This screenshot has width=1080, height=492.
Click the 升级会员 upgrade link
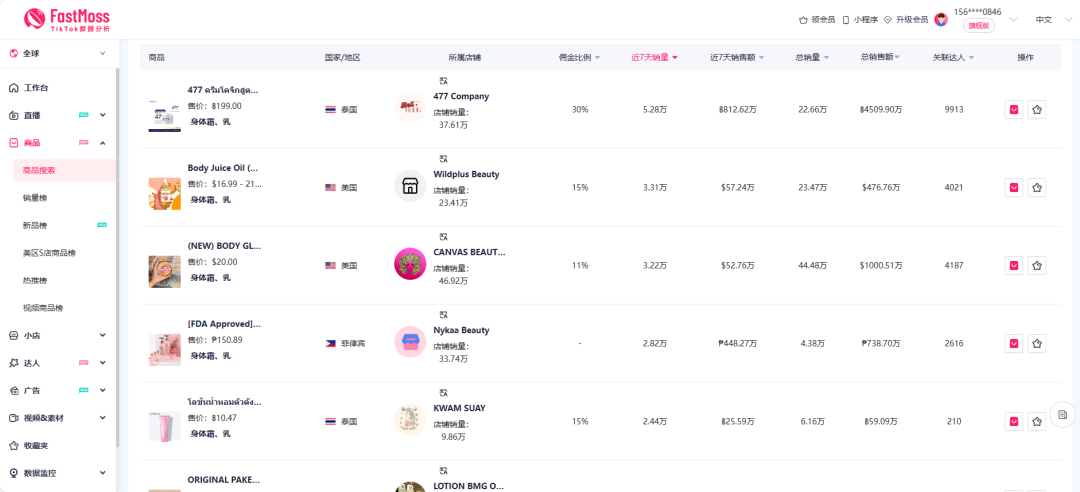click(904, 19)
